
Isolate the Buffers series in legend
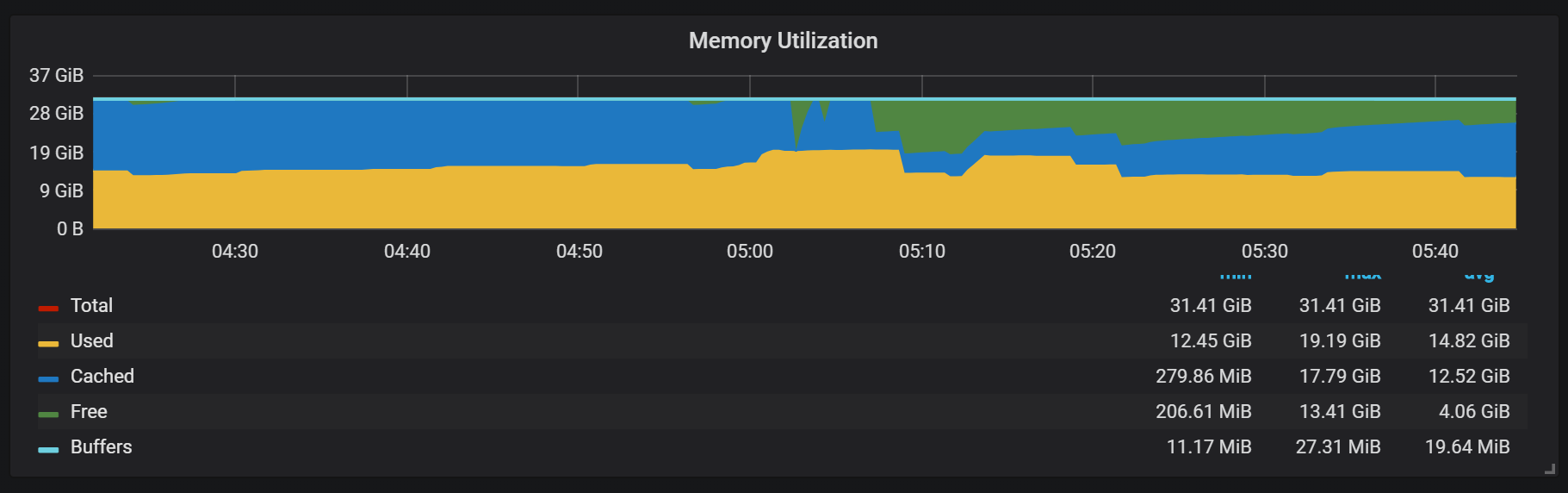[x=101, y=447]
